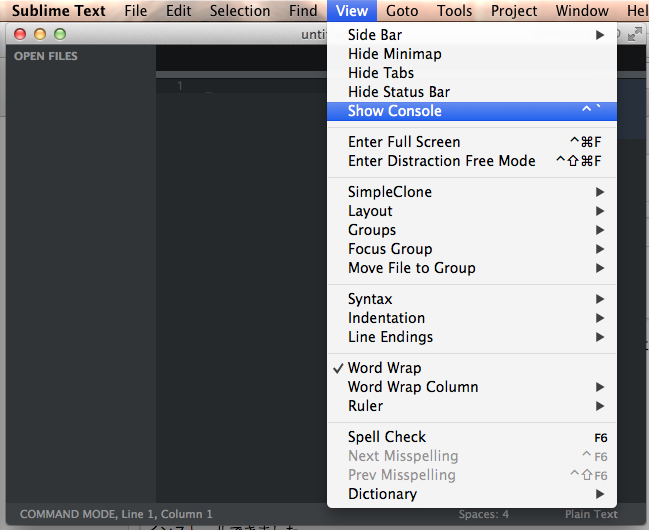Screen dimensions: 649x530
Task: Select Enter Distraction Free Mode
Action: tap(472, 161)
